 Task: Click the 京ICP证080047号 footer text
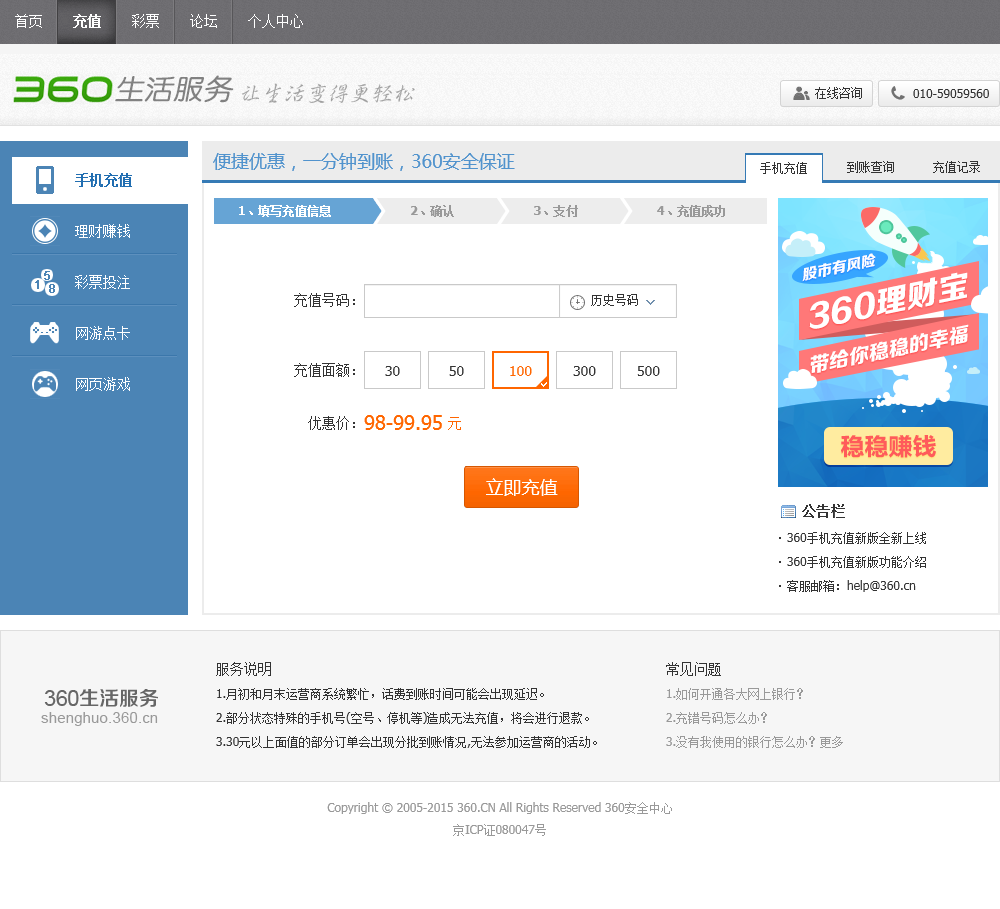tap(499, 830)
